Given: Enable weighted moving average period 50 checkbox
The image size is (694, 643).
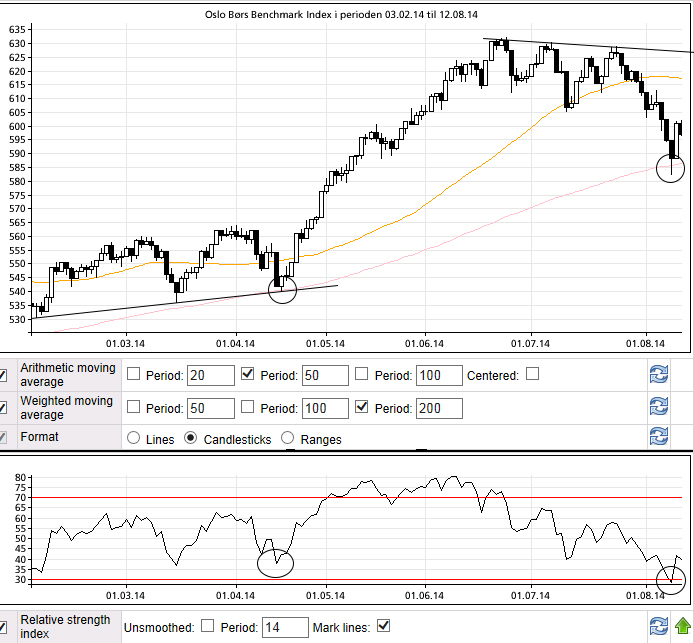Looking at the screenshot, I should 133,408.
